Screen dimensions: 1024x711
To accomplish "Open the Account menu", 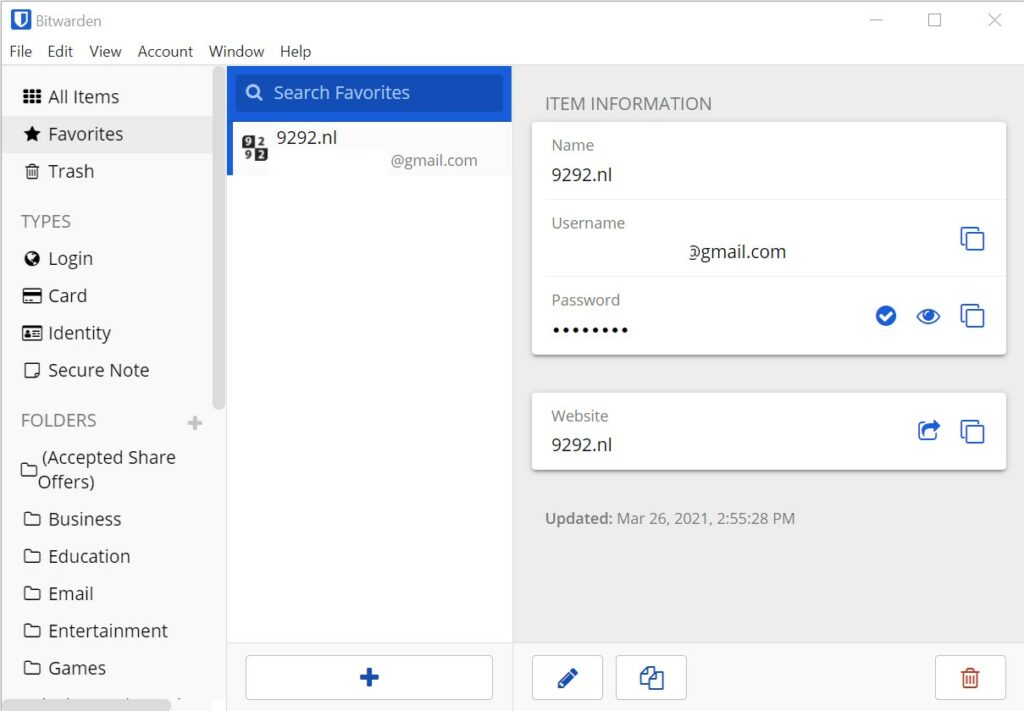I will pyautogui.click(x=165, y=52).
